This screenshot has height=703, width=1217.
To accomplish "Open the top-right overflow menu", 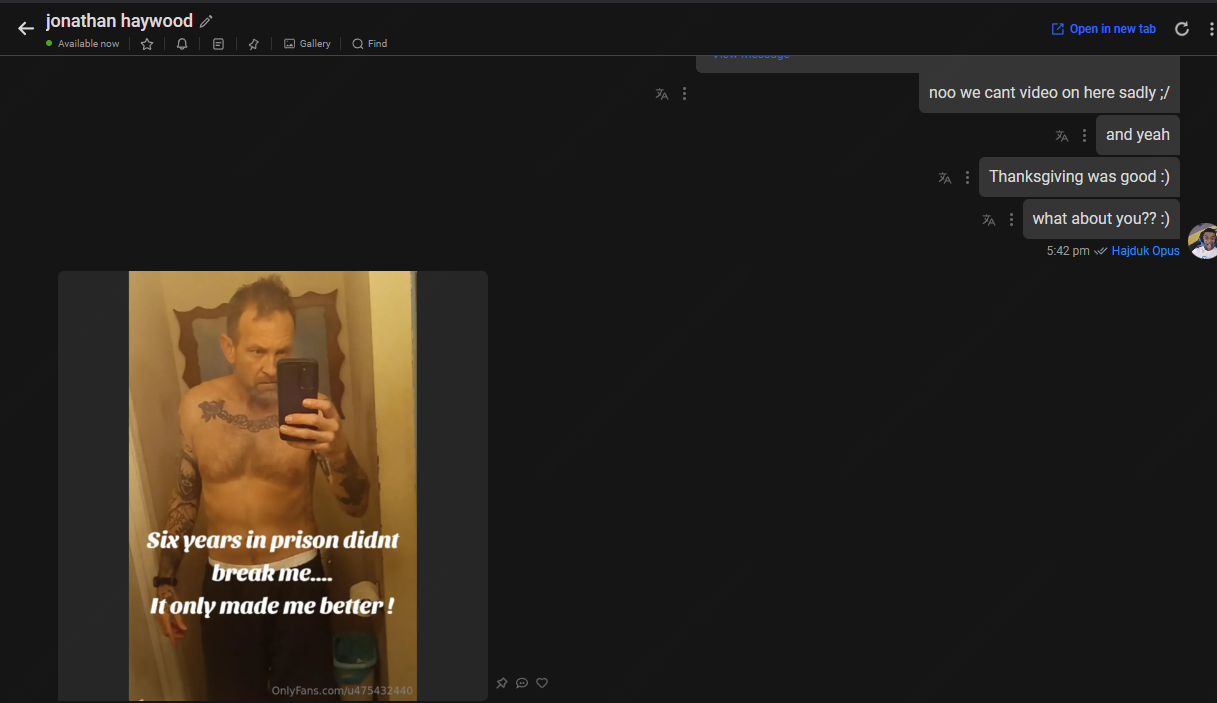I will click(x=1211, y=28).
